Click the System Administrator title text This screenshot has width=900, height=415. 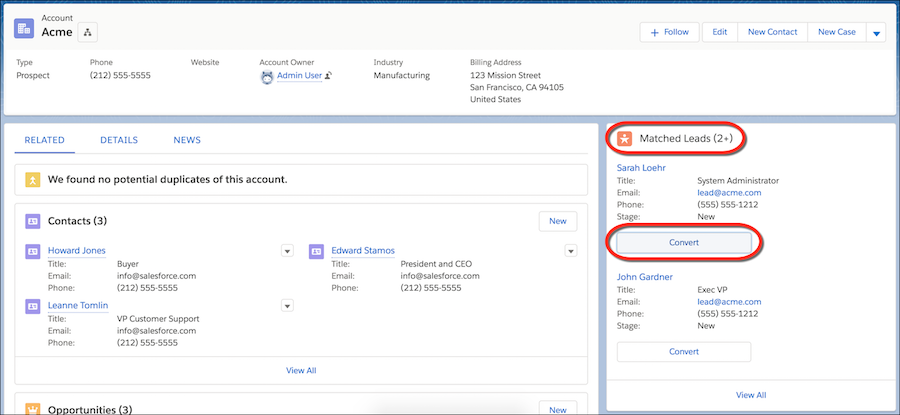(738, 180)
